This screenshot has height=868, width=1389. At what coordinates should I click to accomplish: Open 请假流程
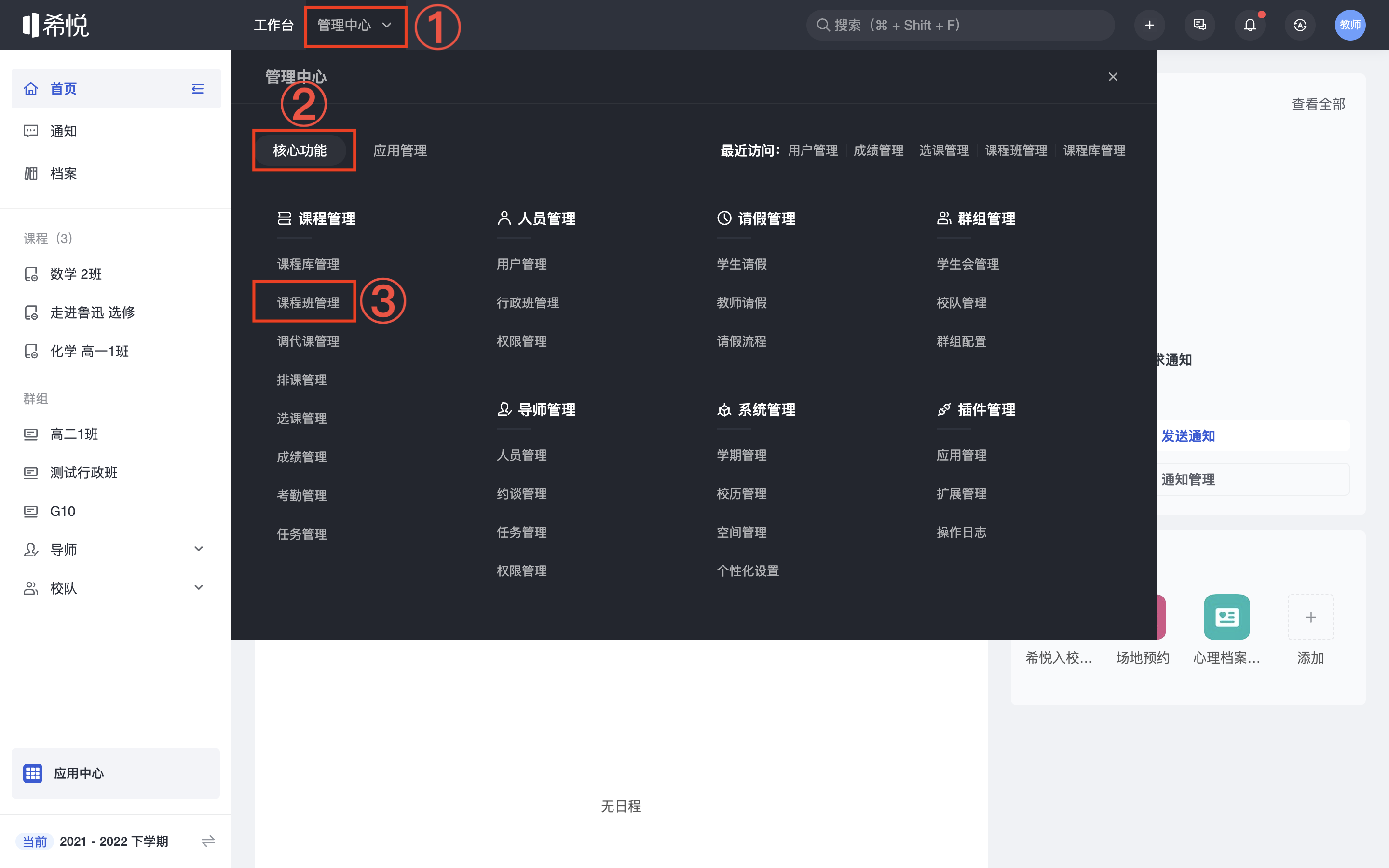pos(742,341)
